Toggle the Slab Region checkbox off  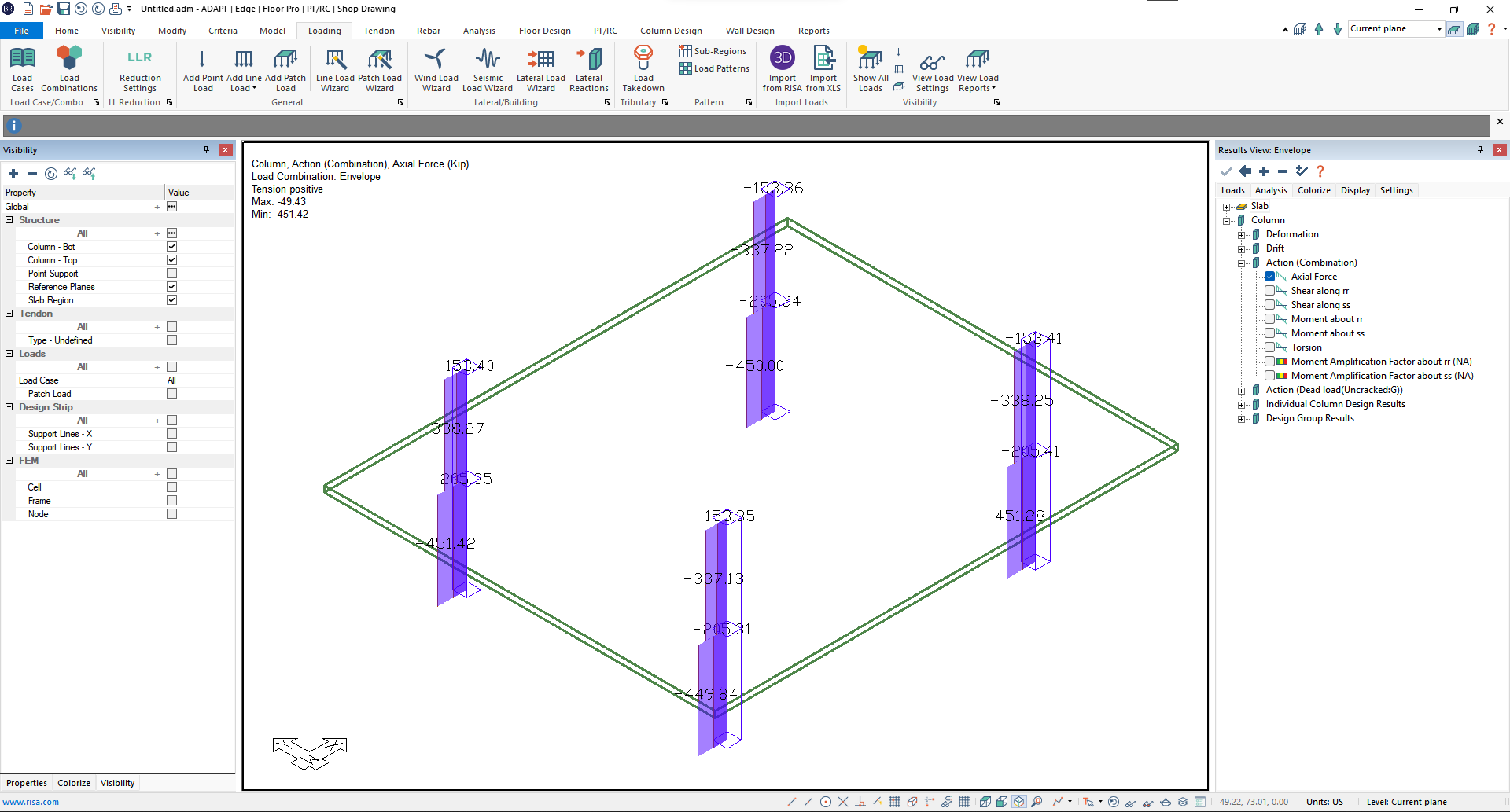[x=171, y=300]
